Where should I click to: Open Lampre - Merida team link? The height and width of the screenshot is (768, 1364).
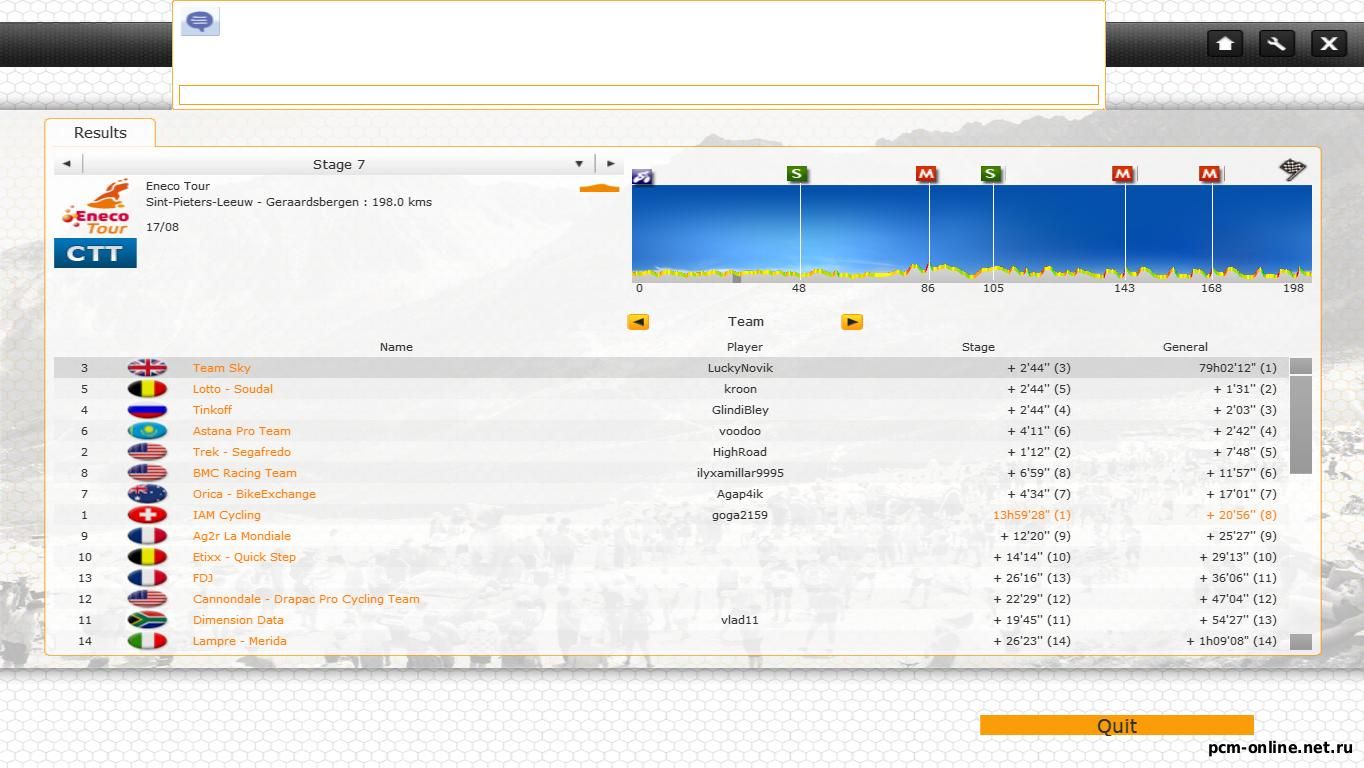click(x=240, y=641)
